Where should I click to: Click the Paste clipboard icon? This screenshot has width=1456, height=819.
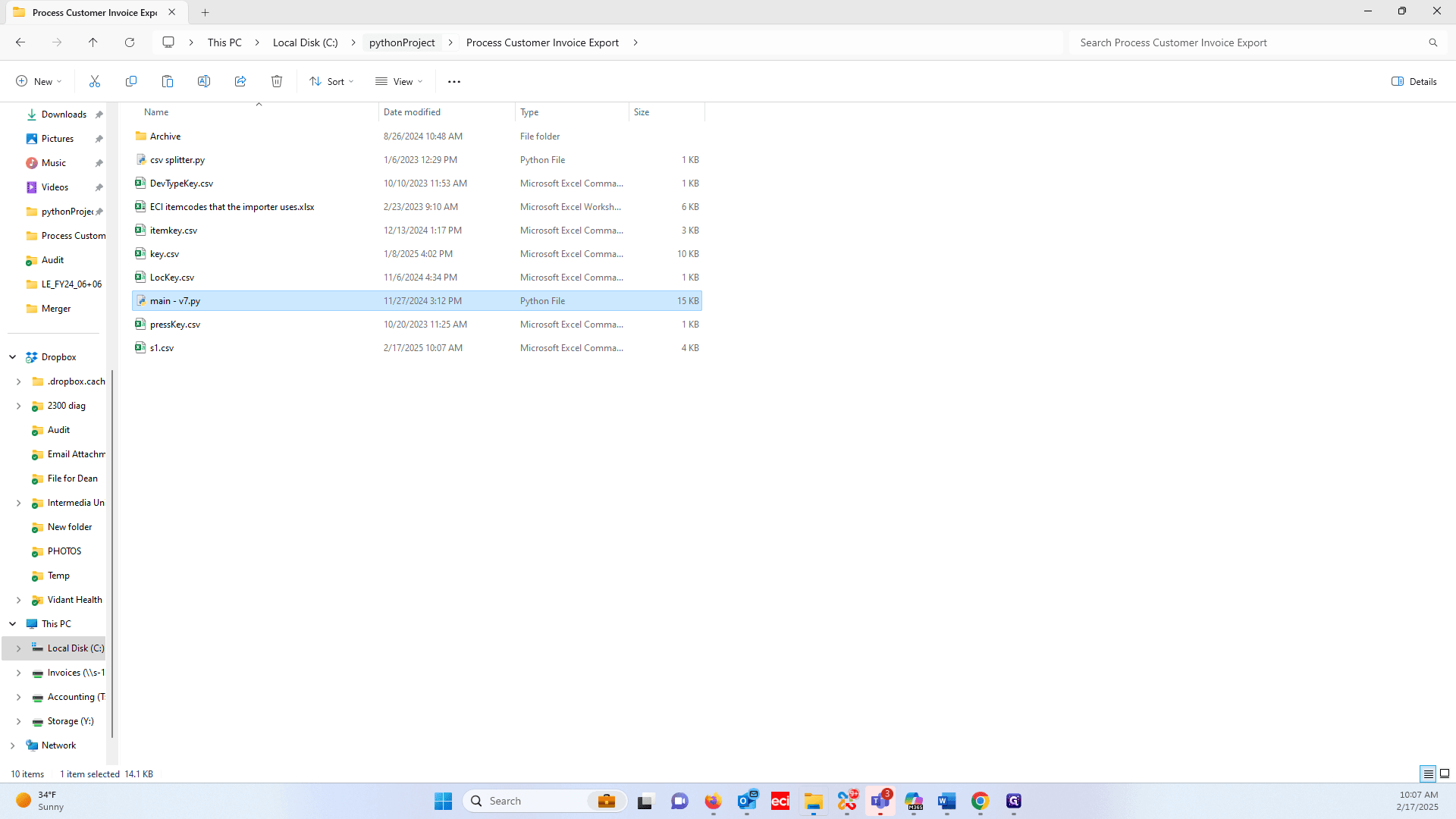click(x=168, y=81)
